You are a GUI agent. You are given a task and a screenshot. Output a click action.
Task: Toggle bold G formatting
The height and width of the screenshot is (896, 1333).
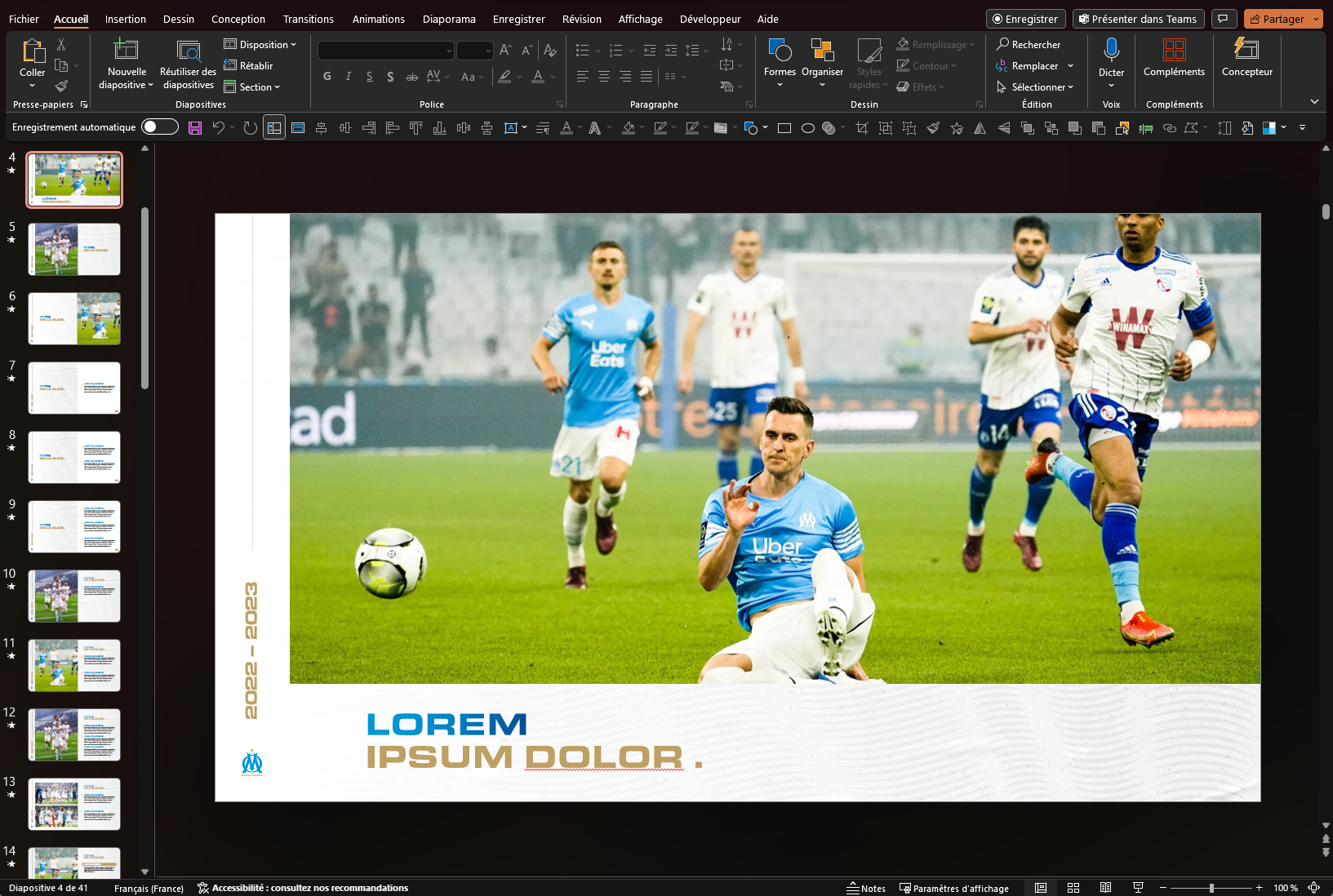(327, 77)
